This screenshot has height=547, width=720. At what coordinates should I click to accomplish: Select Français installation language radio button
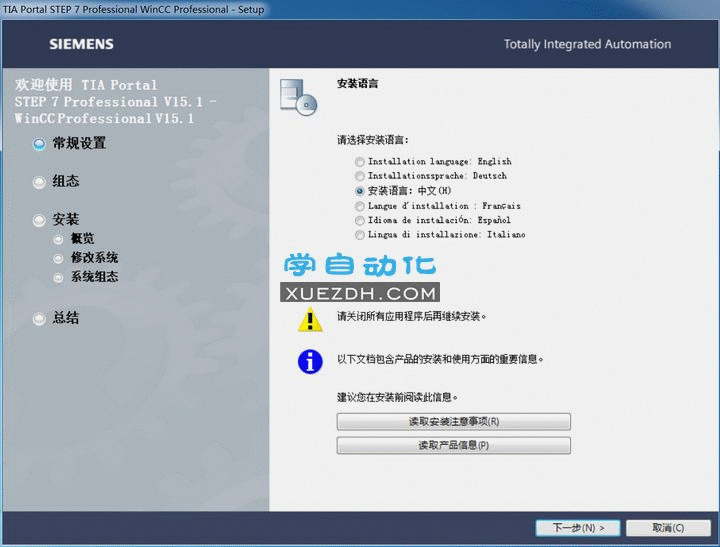pyautogui.click(x=360, y=206)
